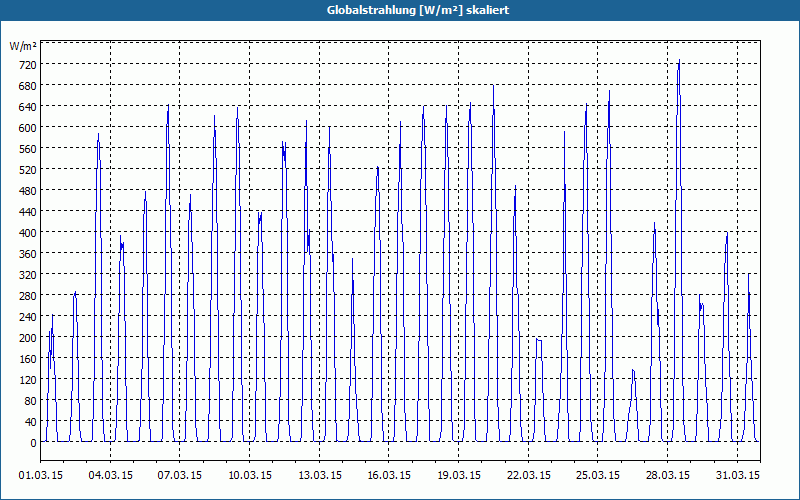Click the 440 y-axis value
The height and width of the screenshot is (500, 800).
click(x=28, y=211)
